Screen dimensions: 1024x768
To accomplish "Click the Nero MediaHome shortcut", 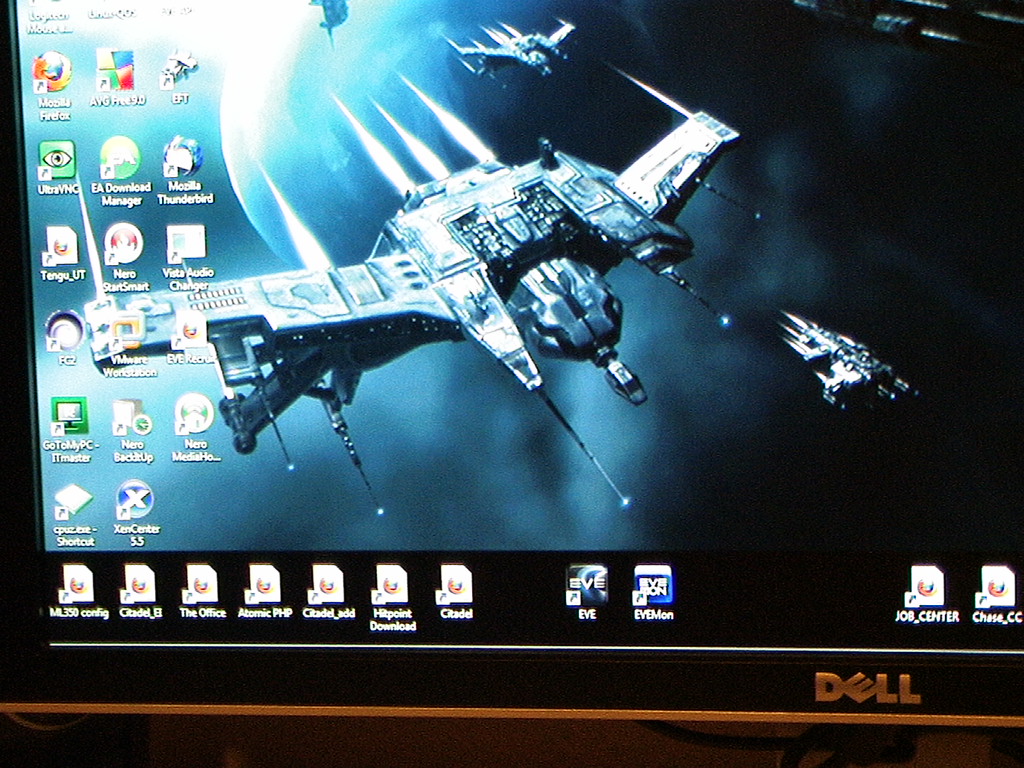I will coord(195,428).
